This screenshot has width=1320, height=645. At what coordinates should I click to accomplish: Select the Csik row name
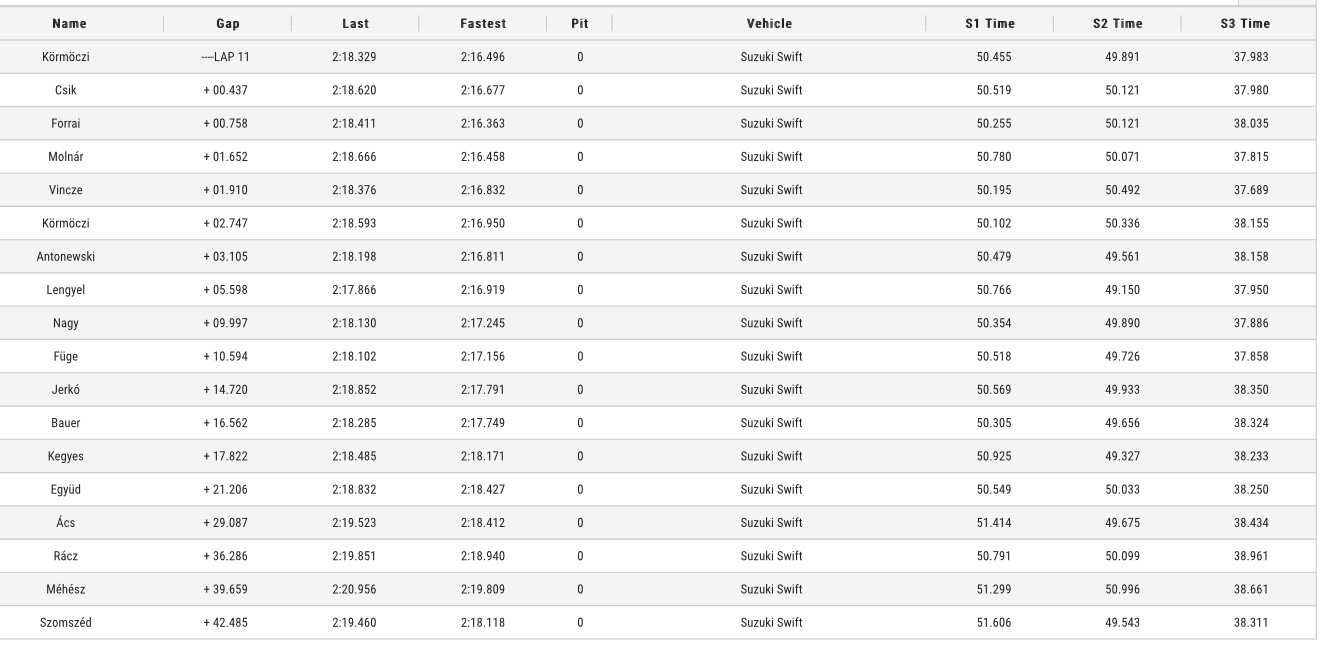tap(66, 90)
